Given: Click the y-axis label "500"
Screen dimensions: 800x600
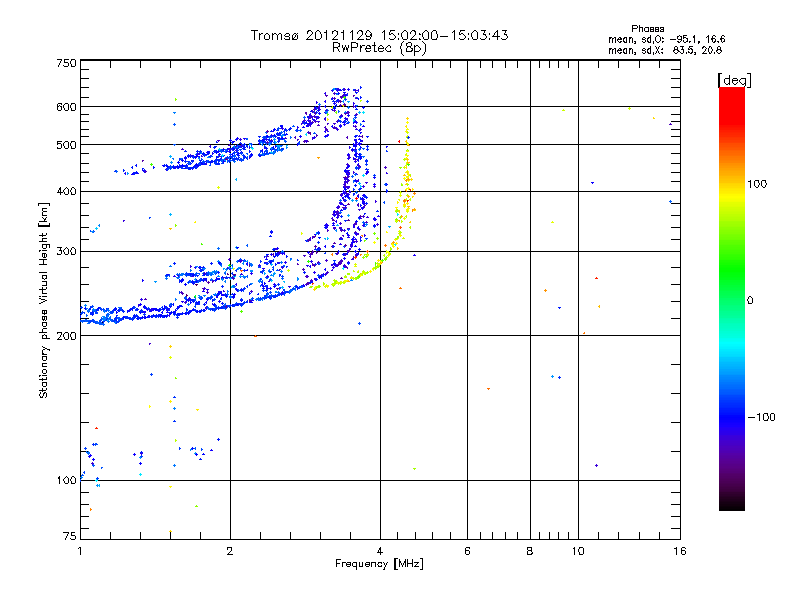Looking at the screenshot, I should tap(66, 145).
